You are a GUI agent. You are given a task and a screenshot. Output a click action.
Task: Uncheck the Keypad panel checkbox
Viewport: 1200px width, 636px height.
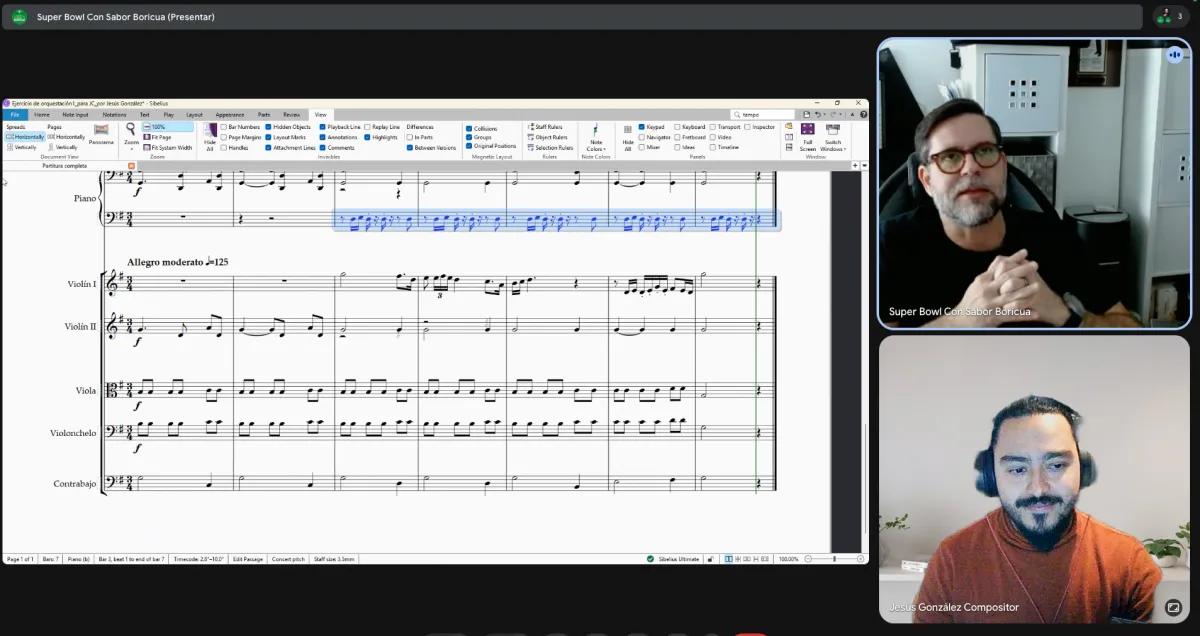pyautogui.click(x=642, y=127)
